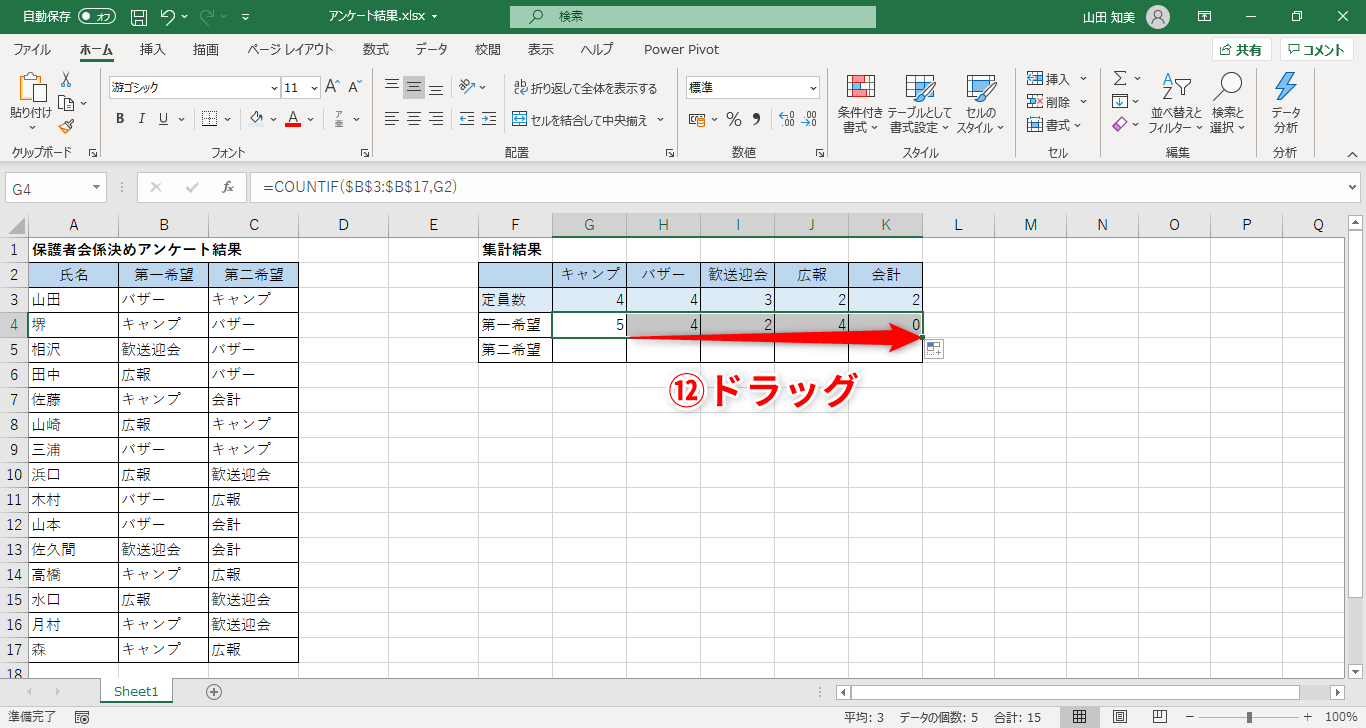The image size is (1366, 728).
Task: Toggle top vertical alignment
Action: pos(392,87)
